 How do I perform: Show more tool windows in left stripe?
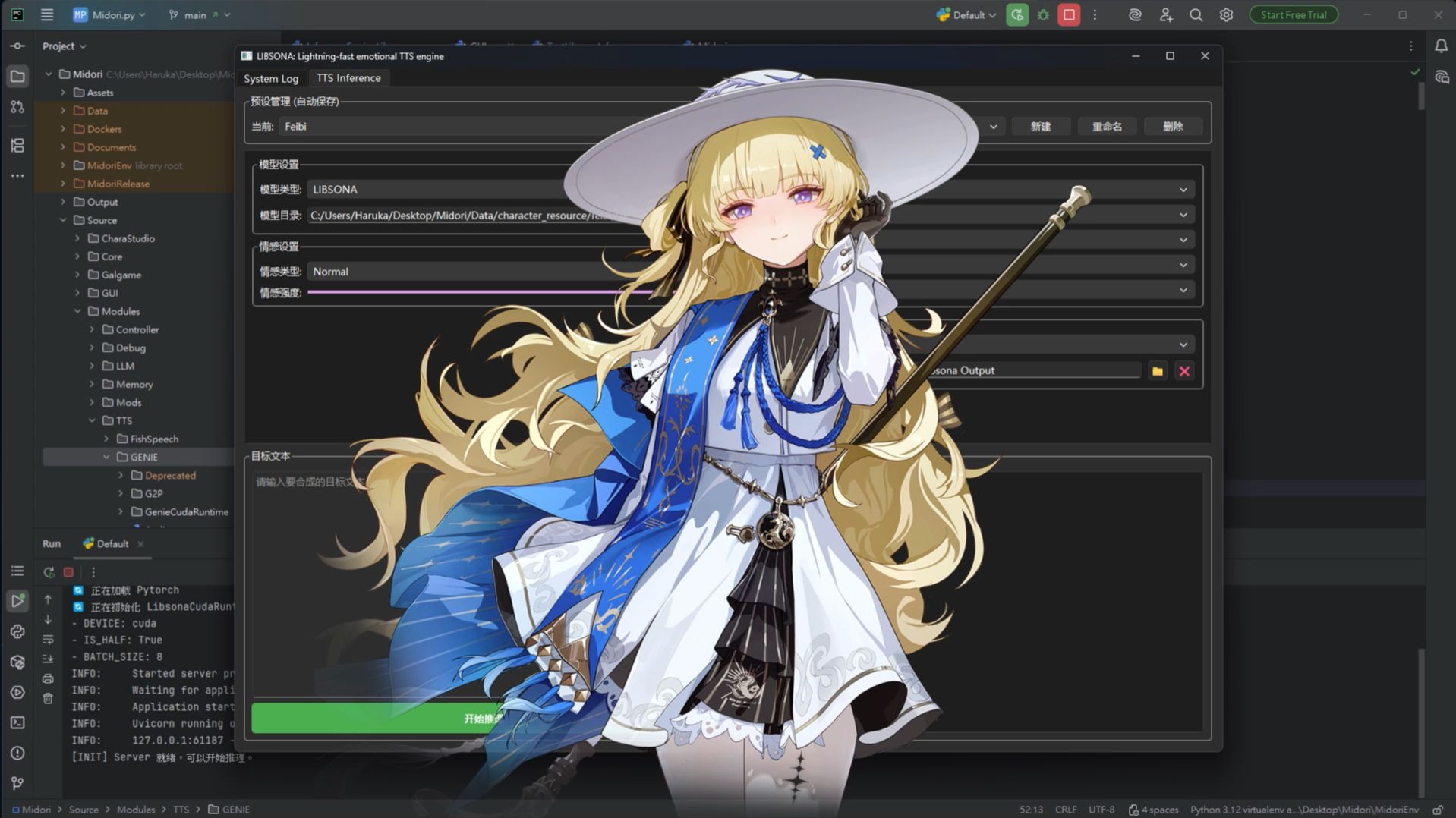[x=17, y=175]
